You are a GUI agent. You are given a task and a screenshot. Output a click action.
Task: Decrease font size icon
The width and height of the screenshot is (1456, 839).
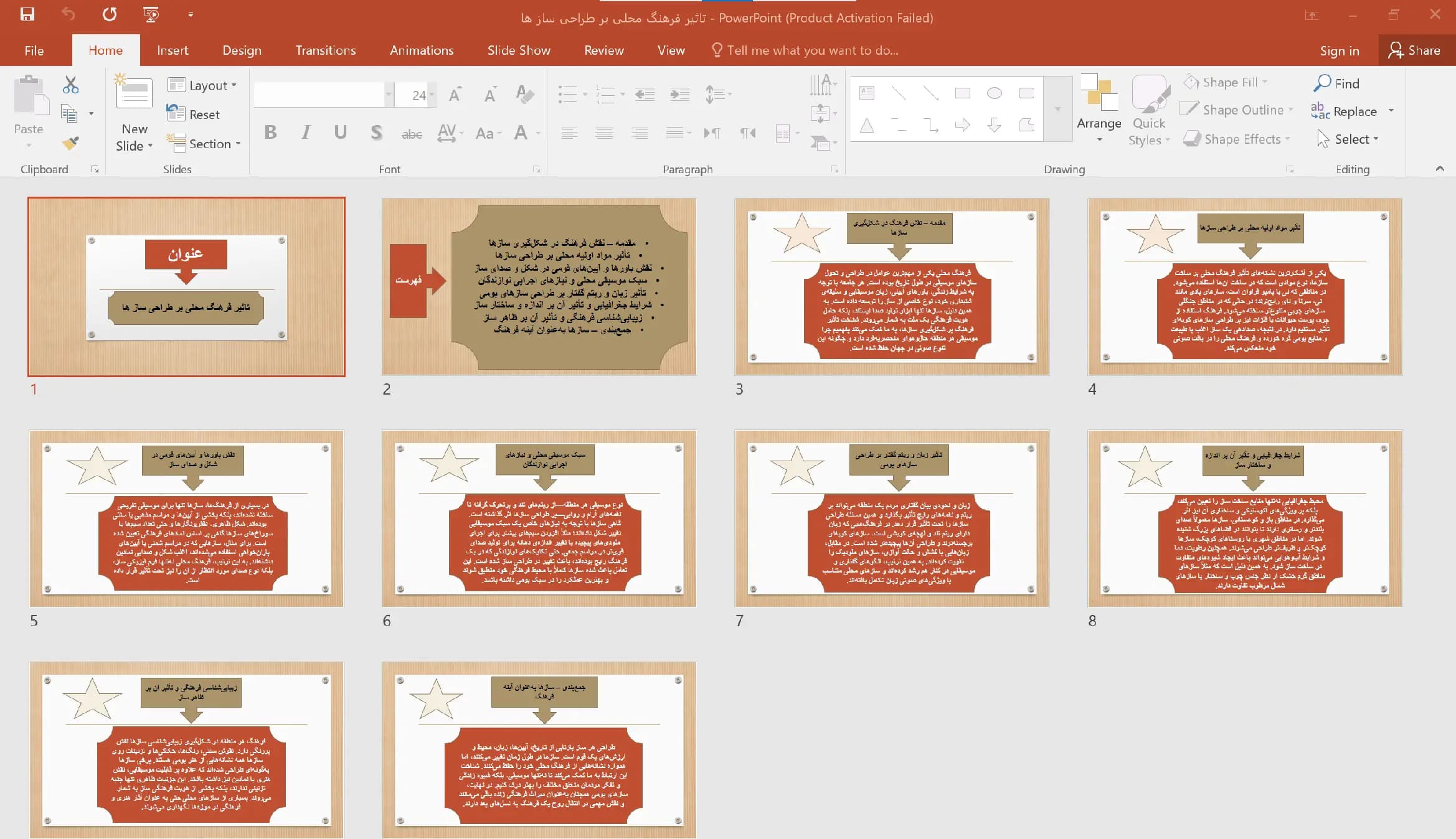(x=491, y=95)
